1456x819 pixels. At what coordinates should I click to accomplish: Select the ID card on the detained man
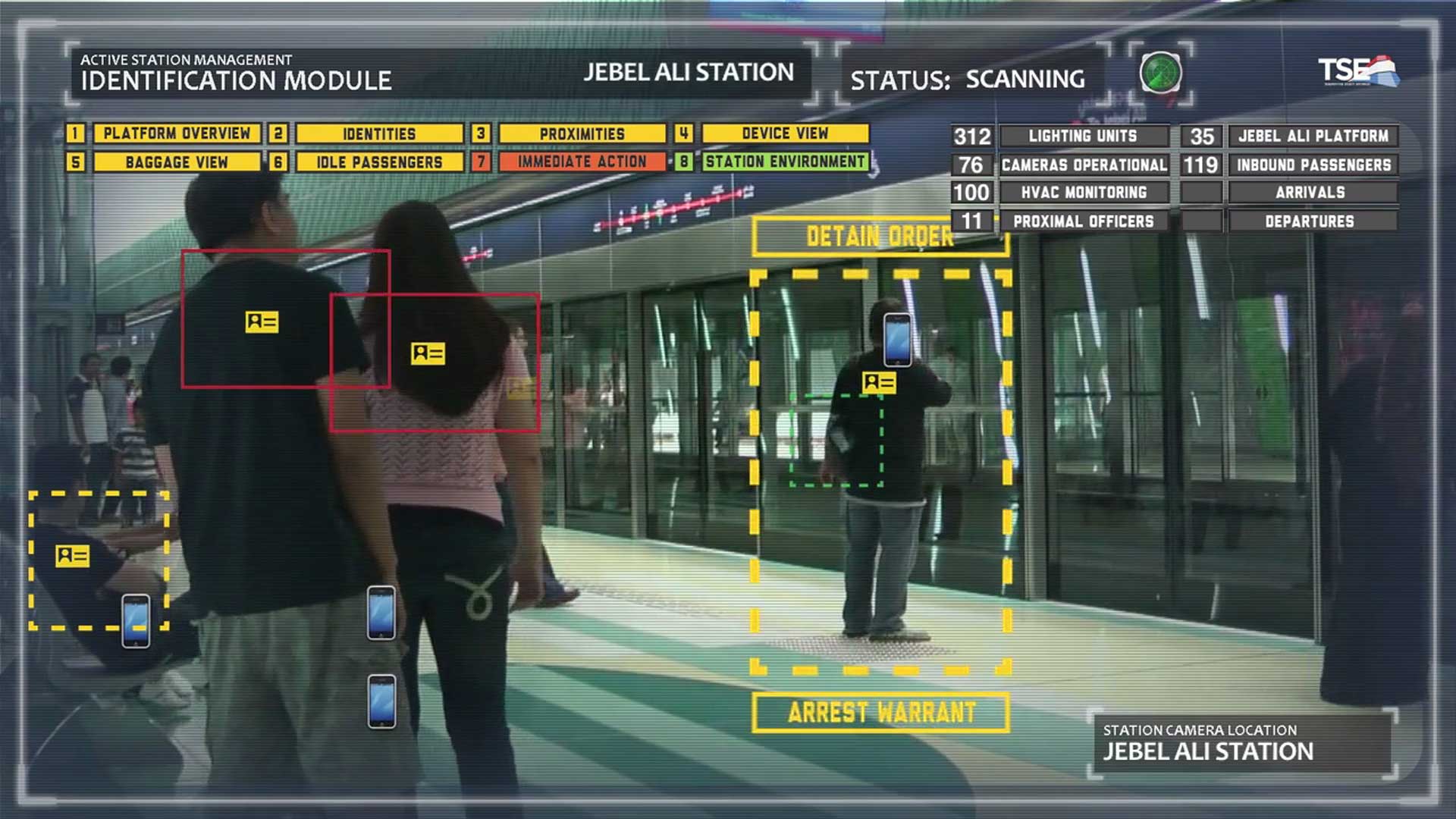pos(879,382)
